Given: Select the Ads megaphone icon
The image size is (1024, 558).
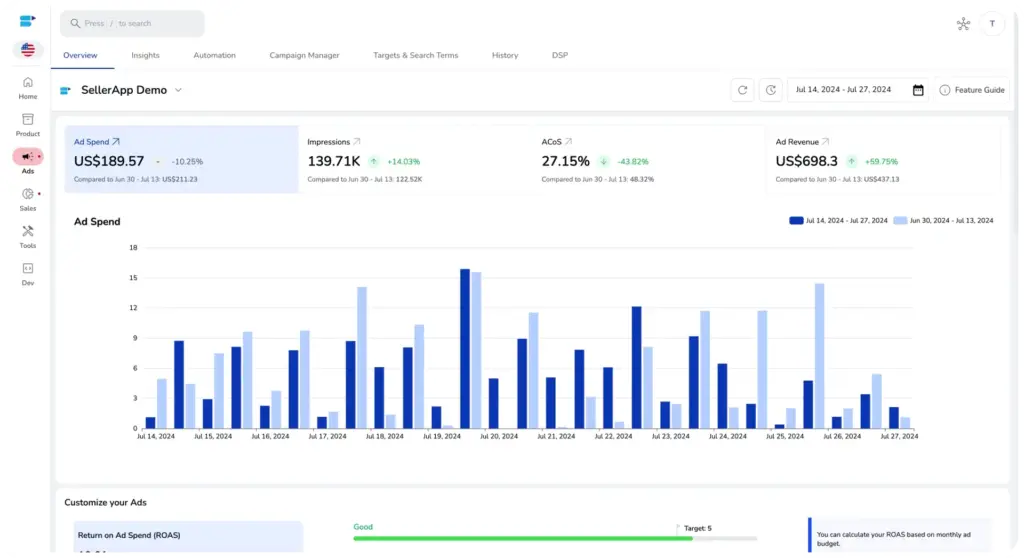Looking at the screenshot, I should (x=27, y=157).
